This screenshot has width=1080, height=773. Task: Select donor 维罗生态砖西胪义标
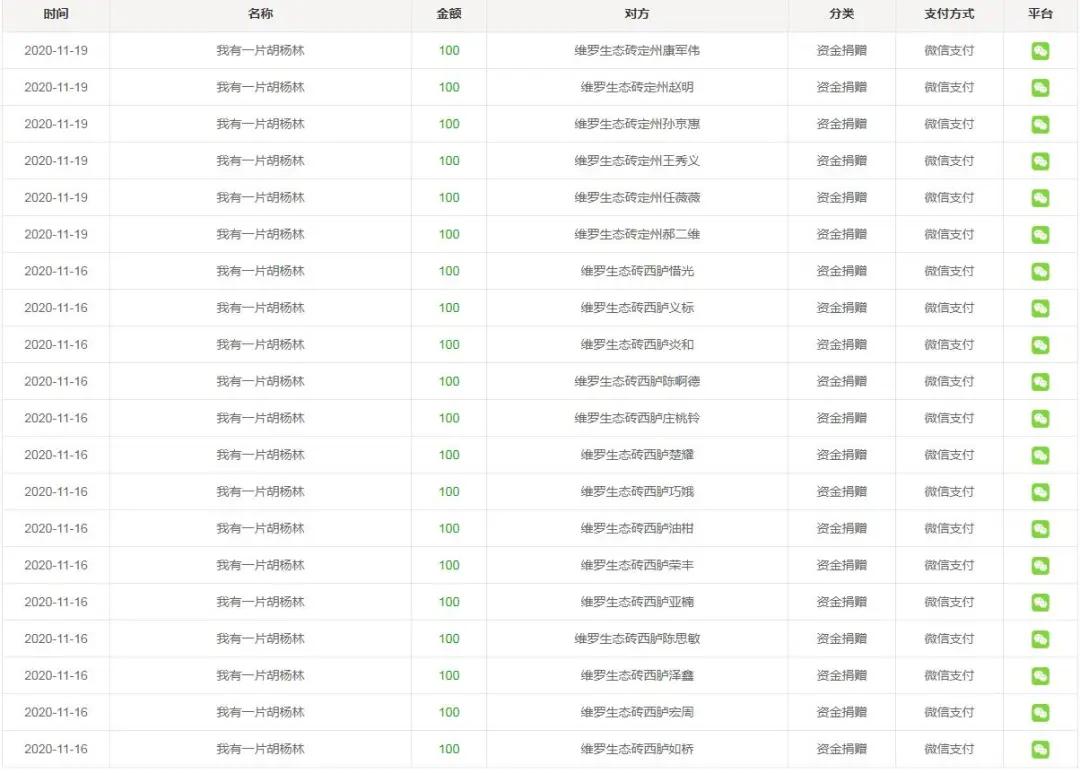[637, 307]
